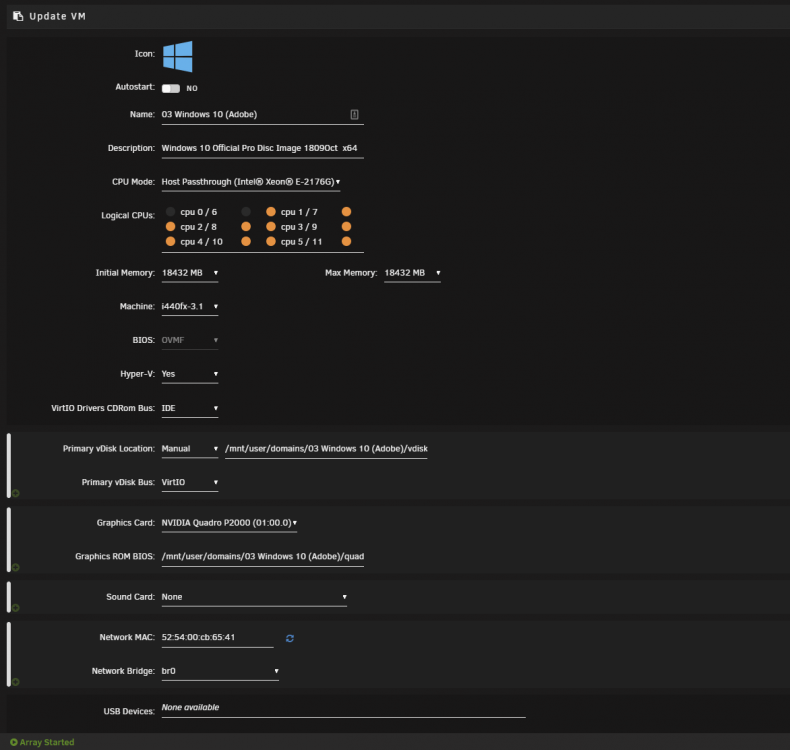Open the Initial Memory dropdown
Viewport: 790px width, 750px height.
click(x=190, y=273)
